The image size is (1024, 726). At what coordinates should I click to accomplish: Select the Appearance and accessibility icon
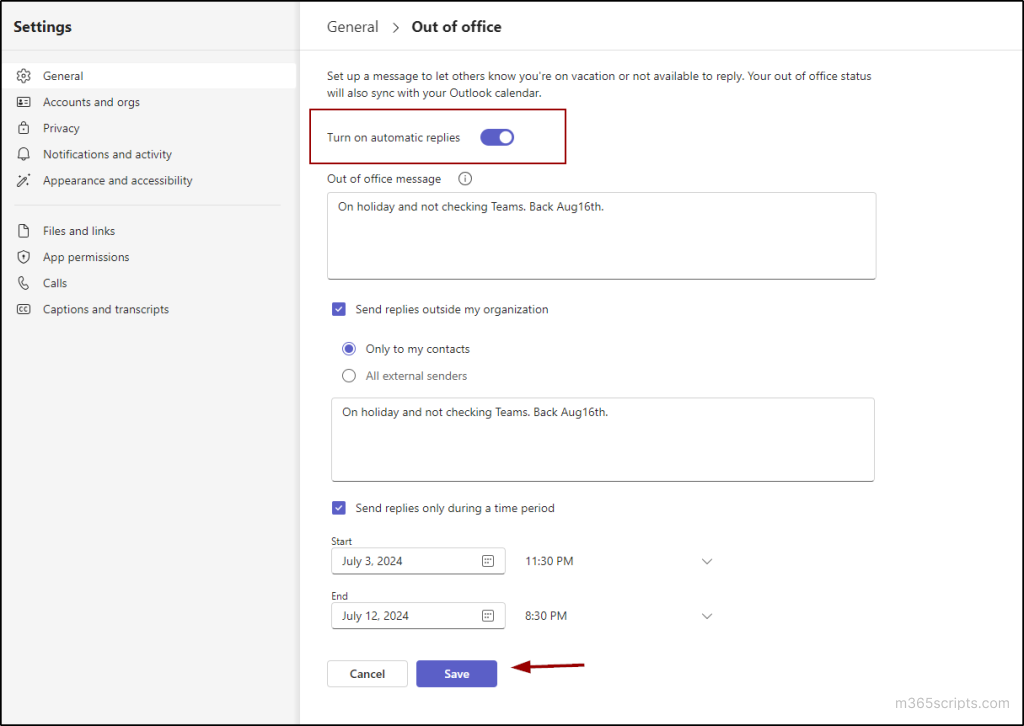click(23, 180)
